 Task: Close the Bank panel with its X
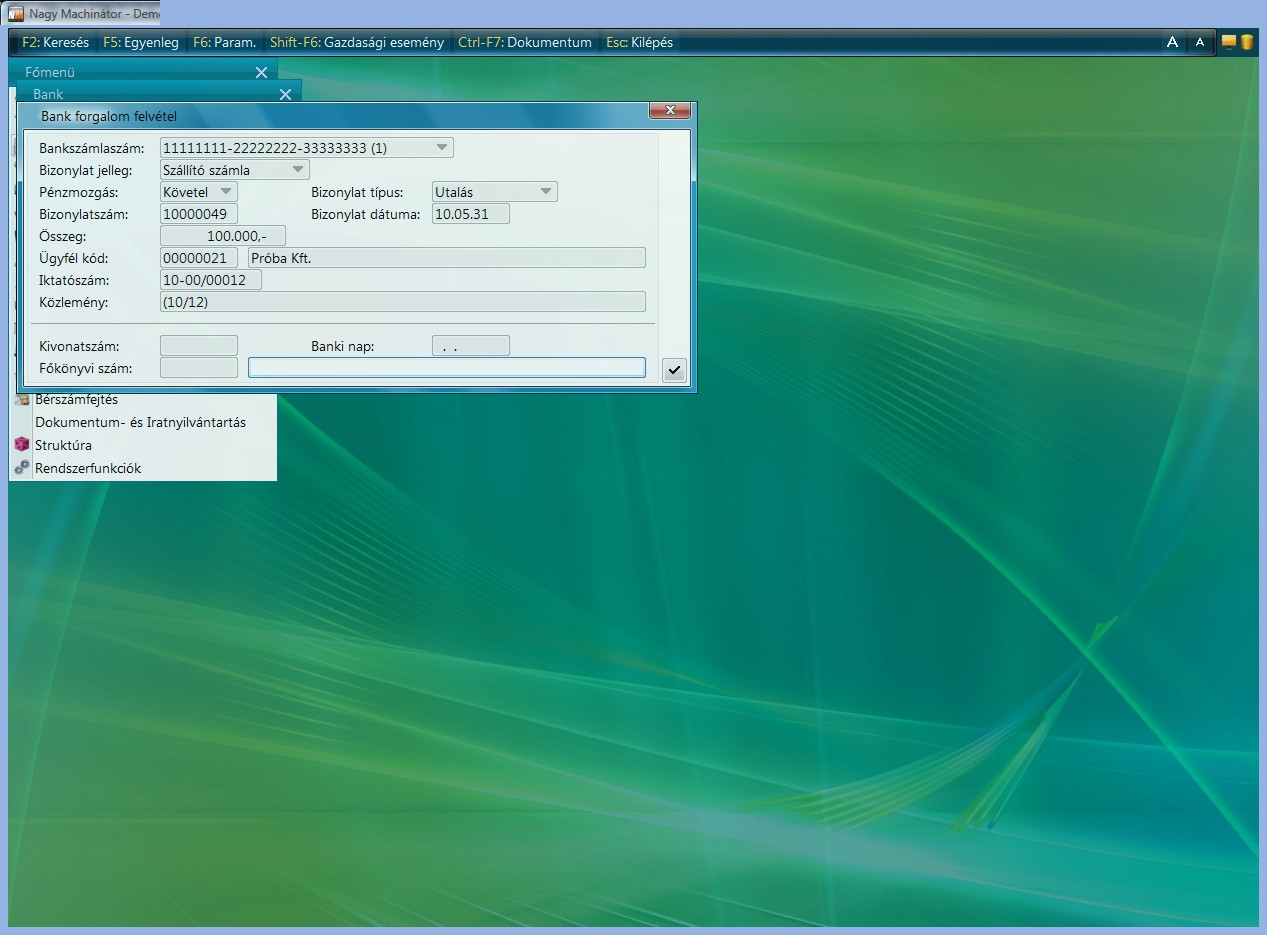coord(285,94)
